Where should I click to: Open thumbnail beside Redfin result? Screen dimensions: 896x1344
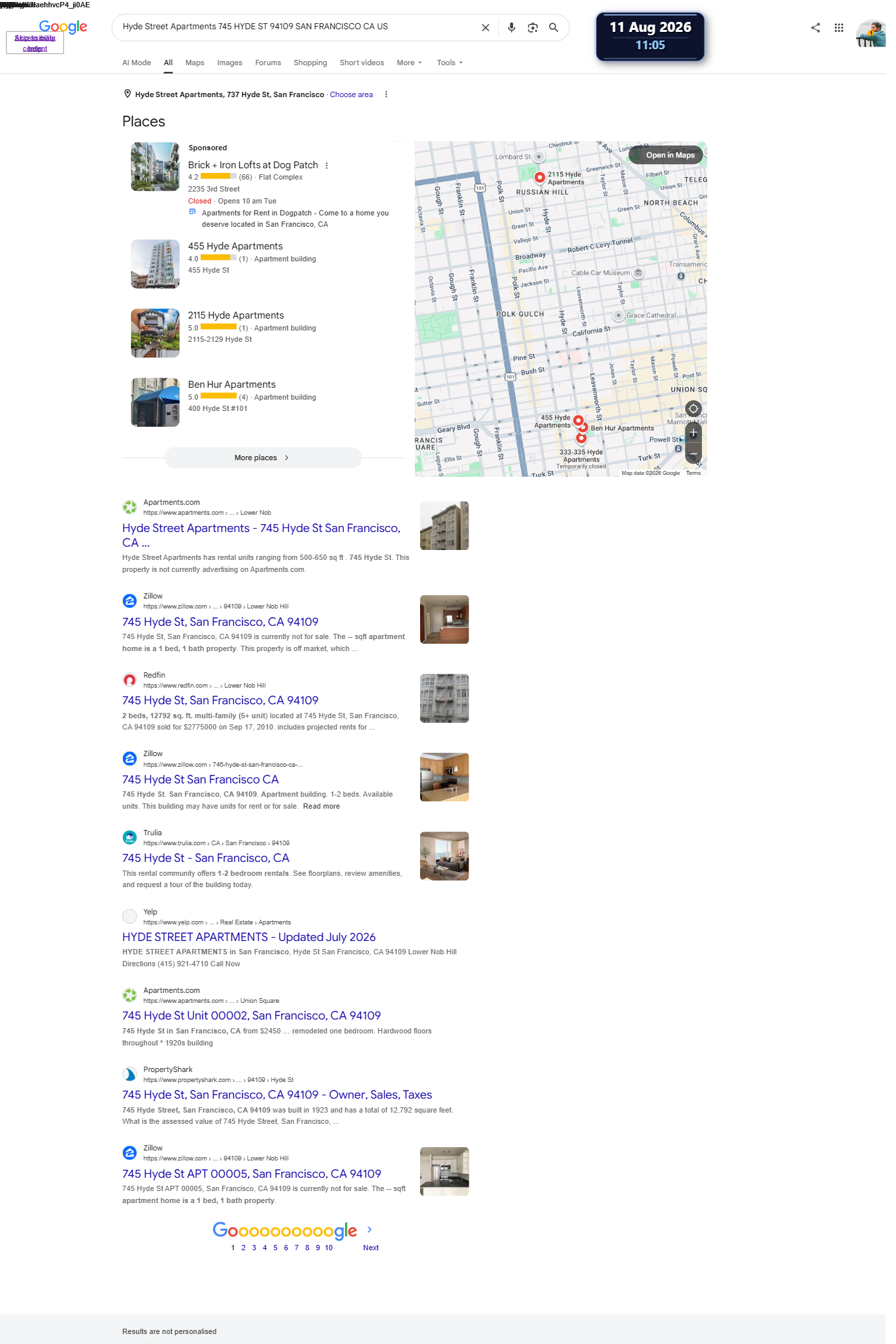tap(445, 698)
